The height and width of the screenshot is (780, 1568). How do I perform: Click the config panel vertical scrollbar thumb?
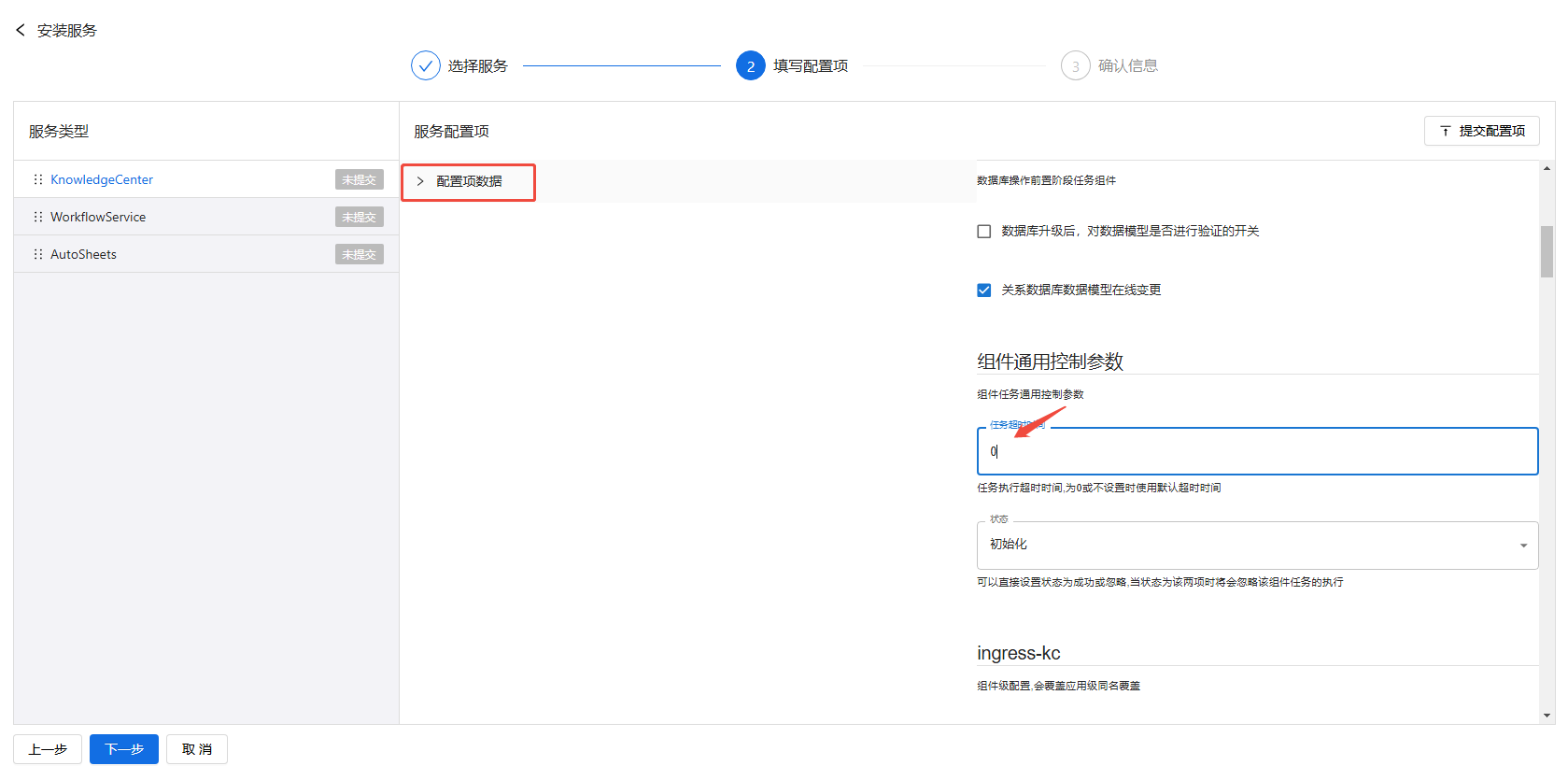point(1547,251)
